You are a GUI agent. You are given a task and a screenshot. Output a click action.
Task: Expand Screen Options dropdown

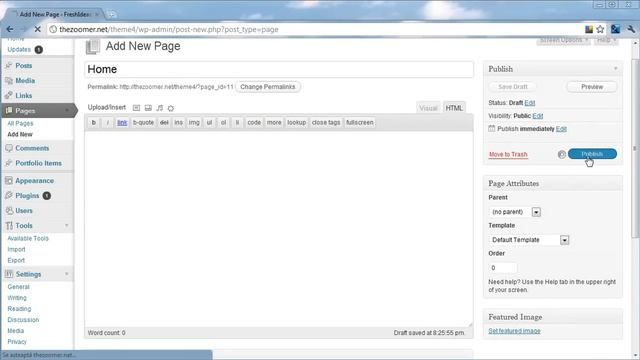coord(563,40)
